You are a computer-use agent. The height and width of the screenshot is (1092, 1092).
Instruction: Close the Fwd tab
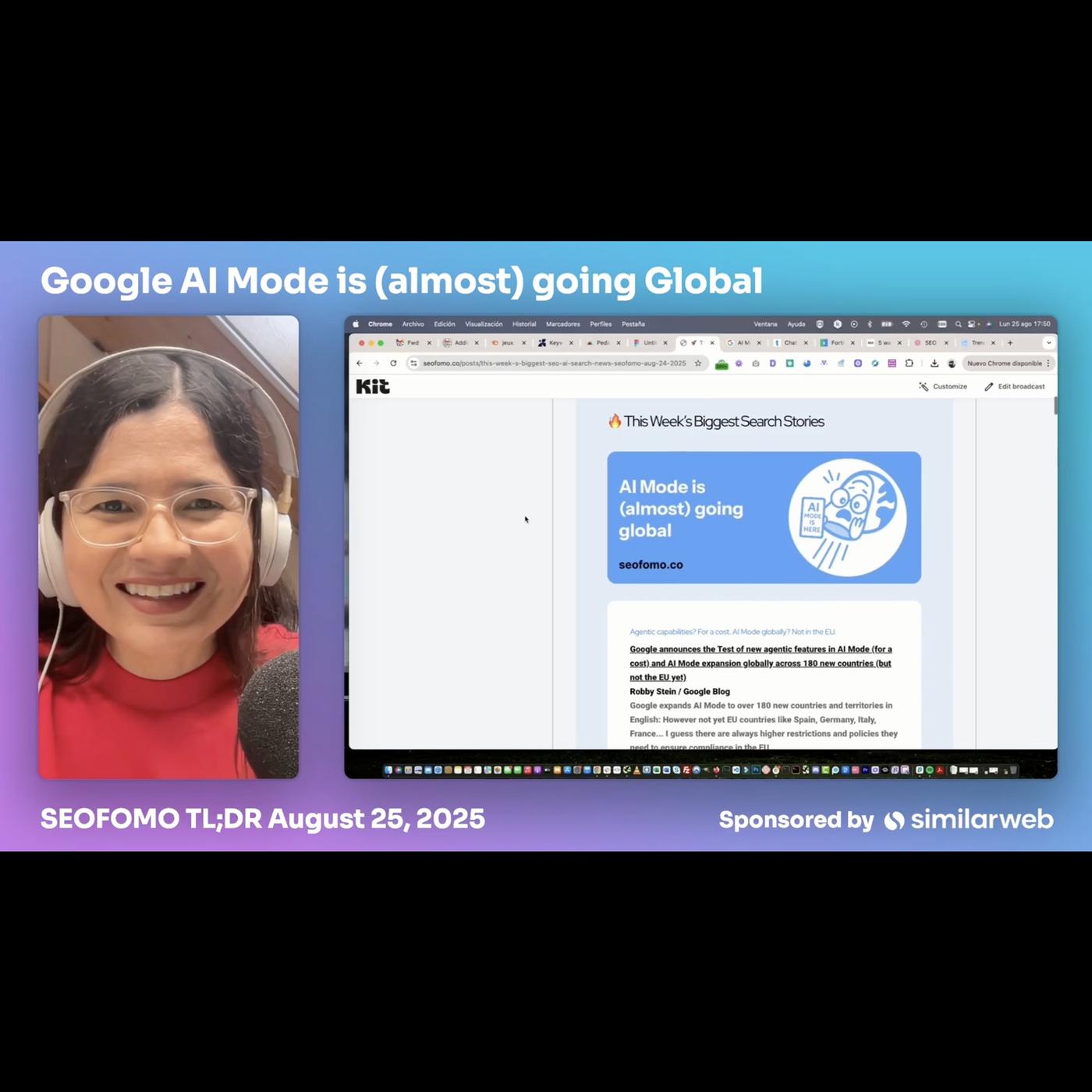[x=429, y=342]
